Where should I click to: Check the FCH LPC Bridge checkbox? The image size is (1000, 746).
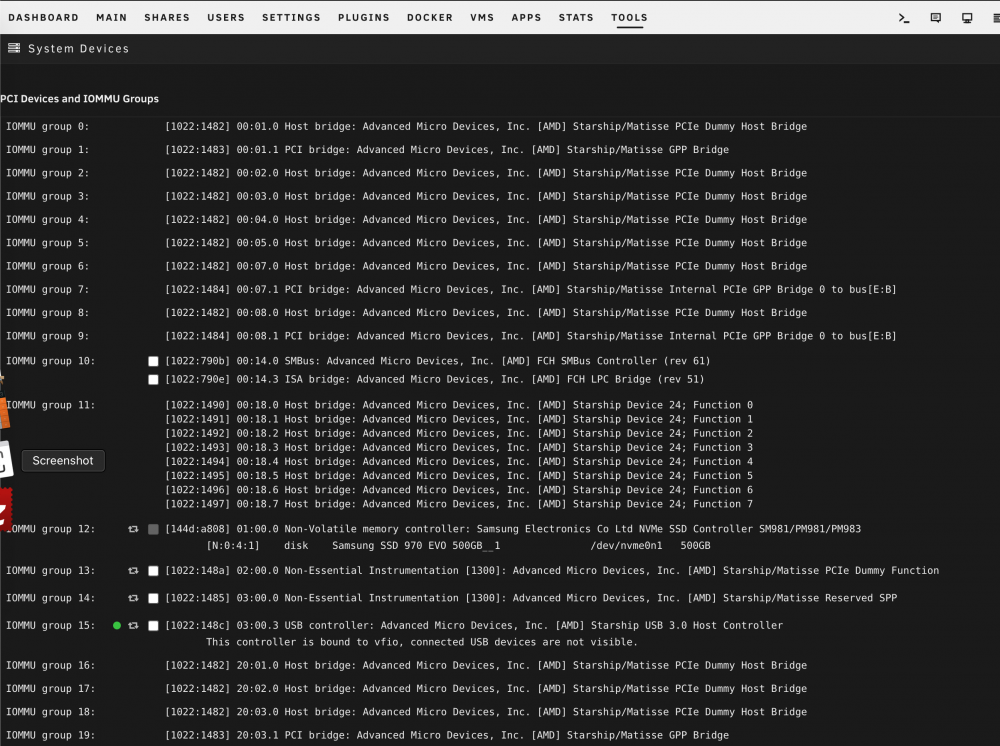(153, 380)
